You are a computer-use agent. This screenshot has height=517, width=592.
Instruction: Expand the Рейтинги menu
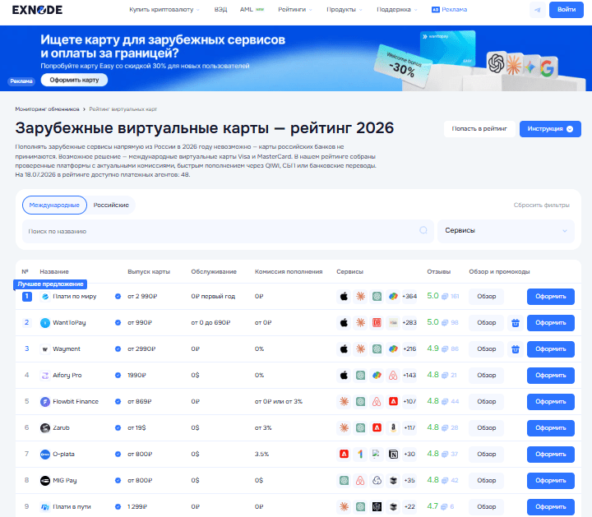(295, 10)
